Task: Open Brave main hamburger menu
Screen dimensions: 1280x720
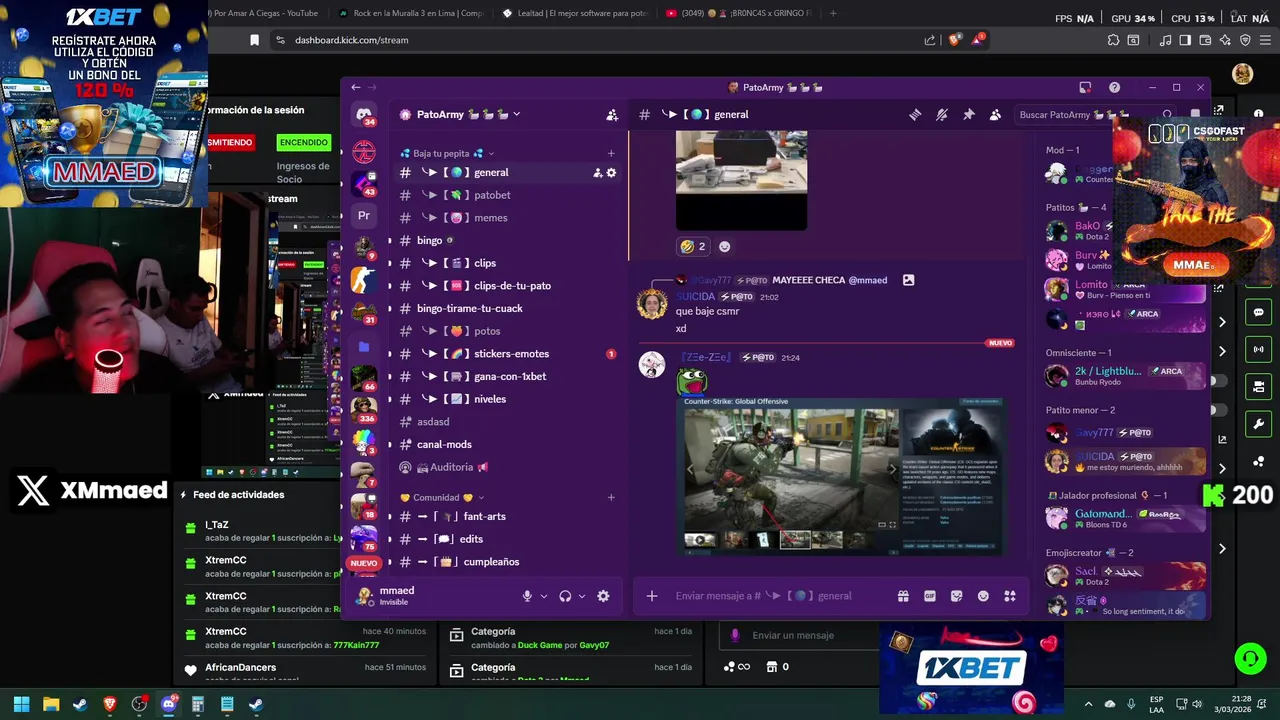Action: click(1264, 40)
